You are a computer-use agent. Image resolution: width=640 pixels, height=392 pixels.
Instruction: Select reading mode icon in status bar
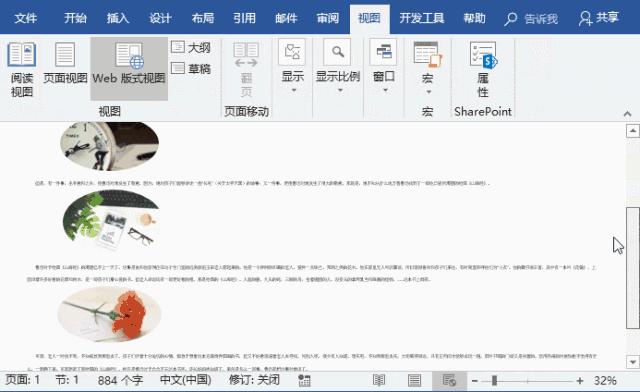(379, 381)
